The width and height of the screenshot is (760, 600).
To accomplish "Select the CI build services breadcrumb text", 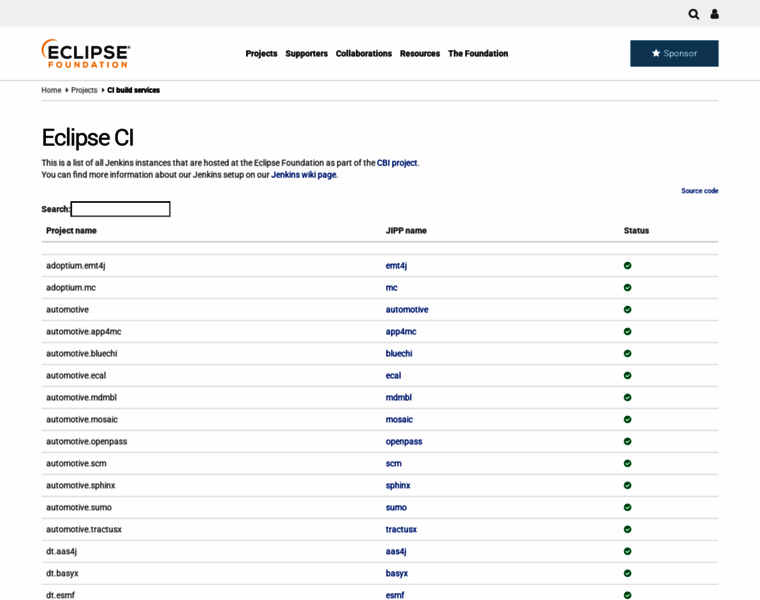I will 133,90.
